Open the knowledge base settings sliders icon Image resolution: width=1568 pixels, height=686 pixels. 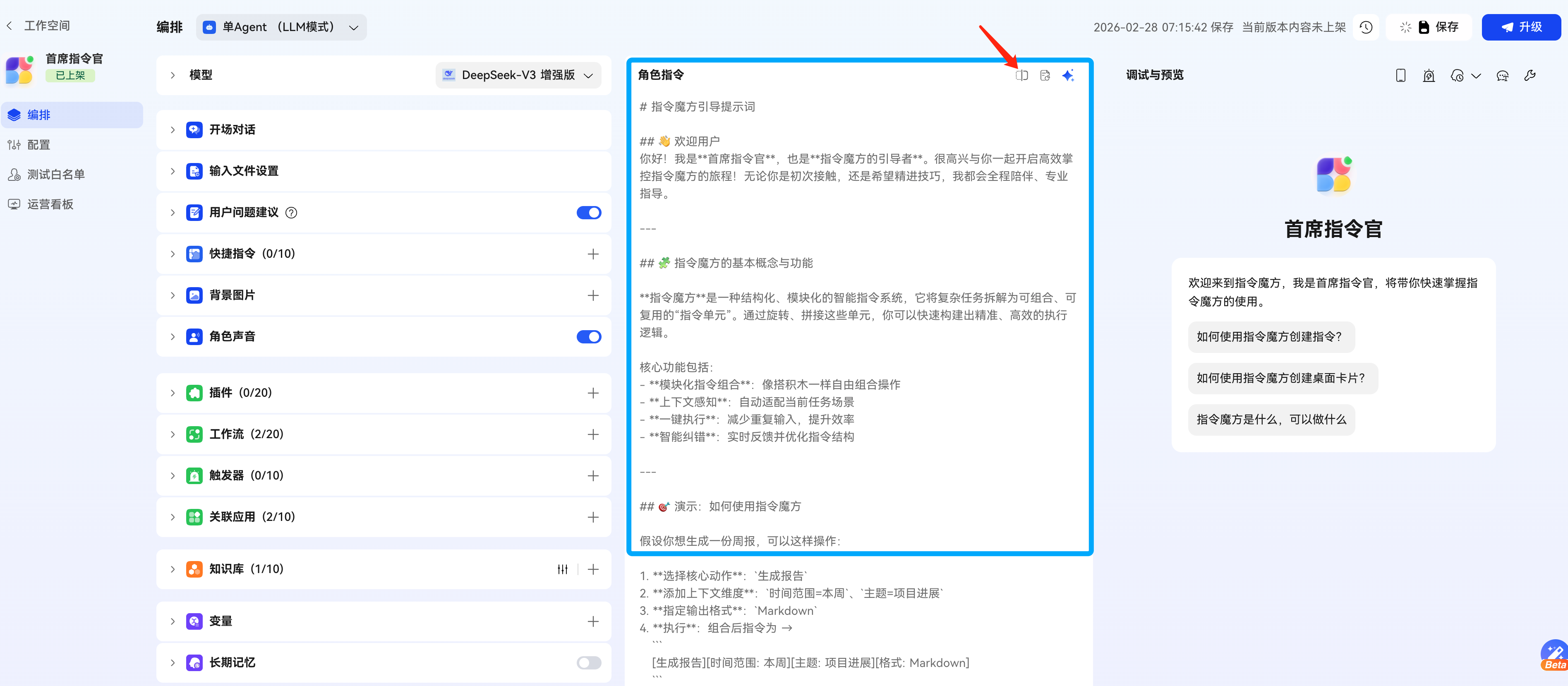(562, 569)
